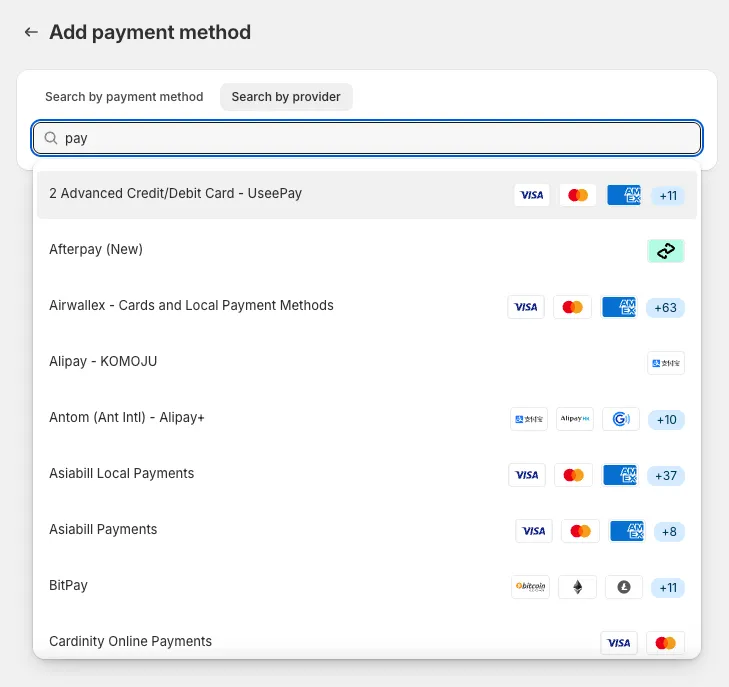The width and height of the screenshot is (729, 687).
Task: Pick Airwallex - Cards and Local Payment Methods
Action: (x=367, y=307)
